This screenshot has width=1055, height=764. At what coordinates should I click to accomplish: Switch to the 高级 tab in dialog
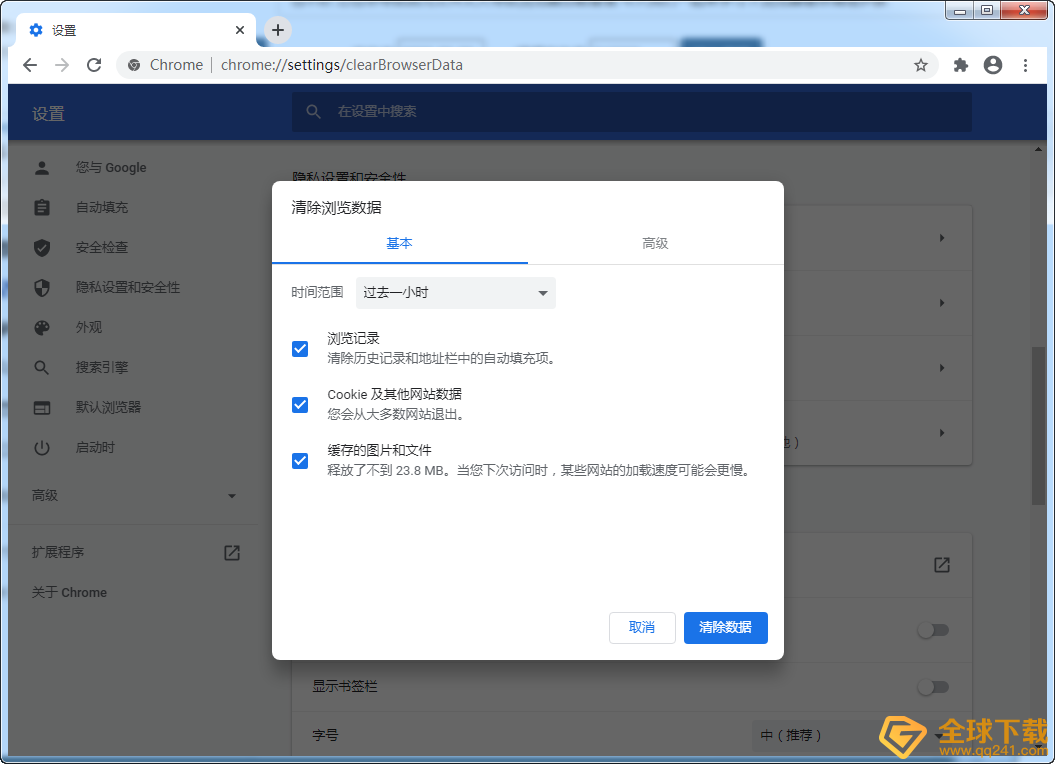[x=655, y=242]
